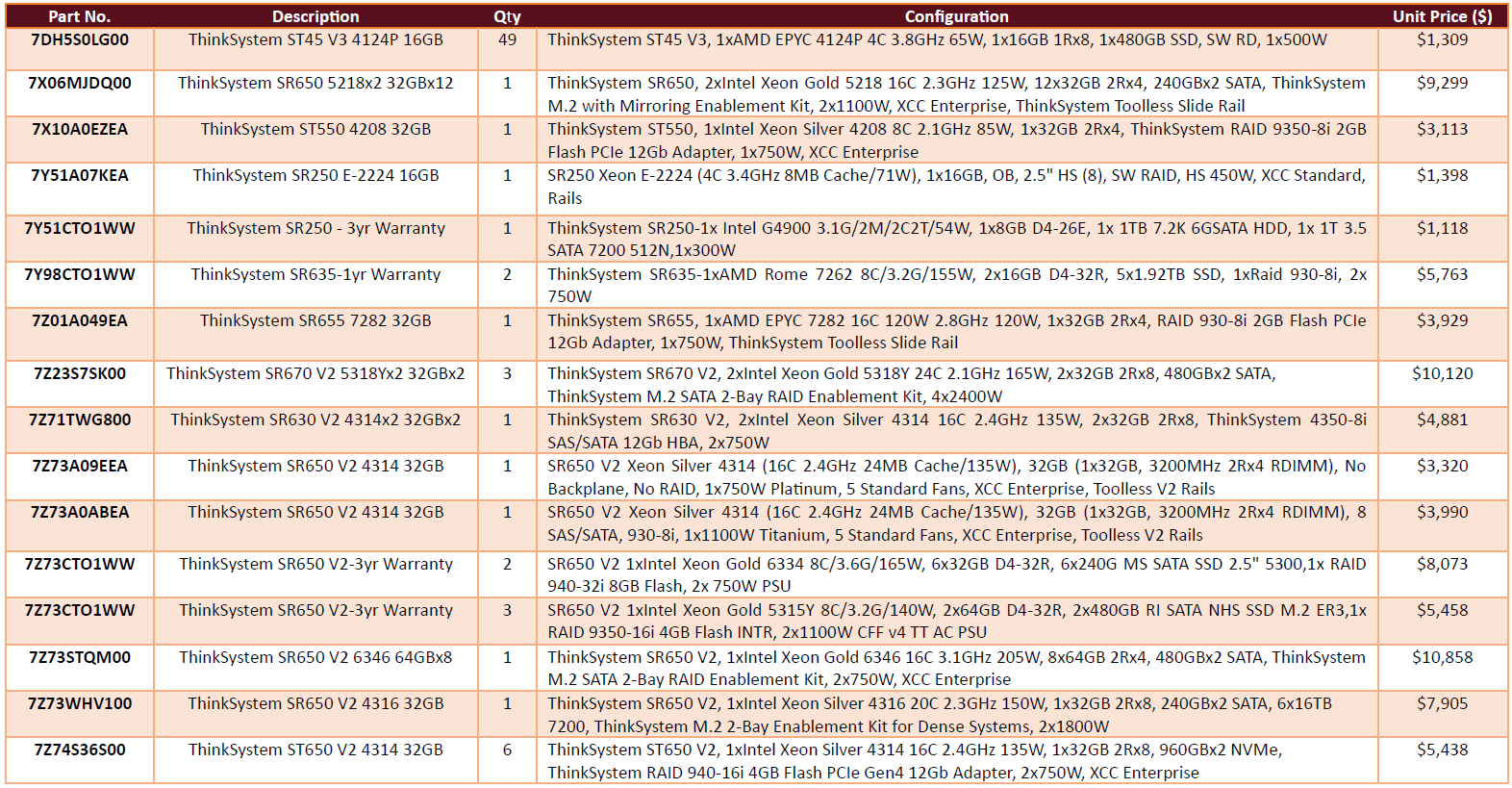This screenshot has height=788, width=1512.
Task: Click description "ThinkSystem SR650 V2 4316 32GB"
Action: point(315,703)
